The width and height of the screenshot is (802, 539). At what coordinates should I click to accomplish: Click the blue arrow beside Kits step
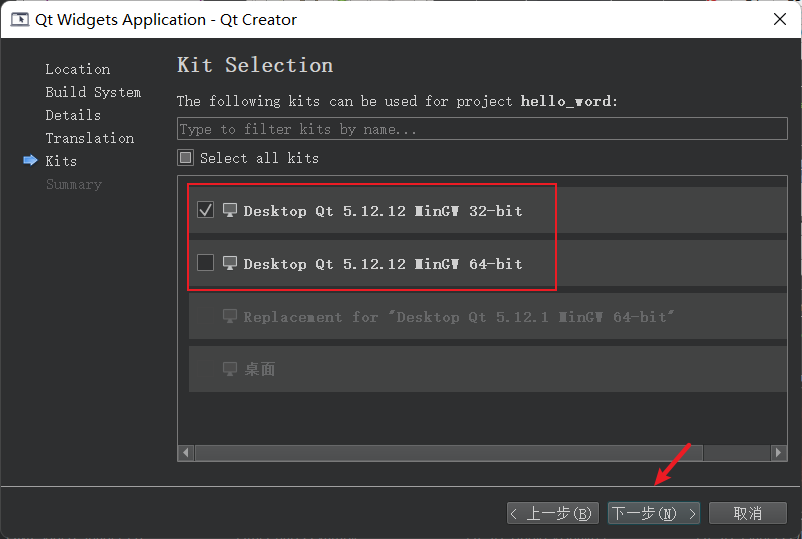(30, 161)
